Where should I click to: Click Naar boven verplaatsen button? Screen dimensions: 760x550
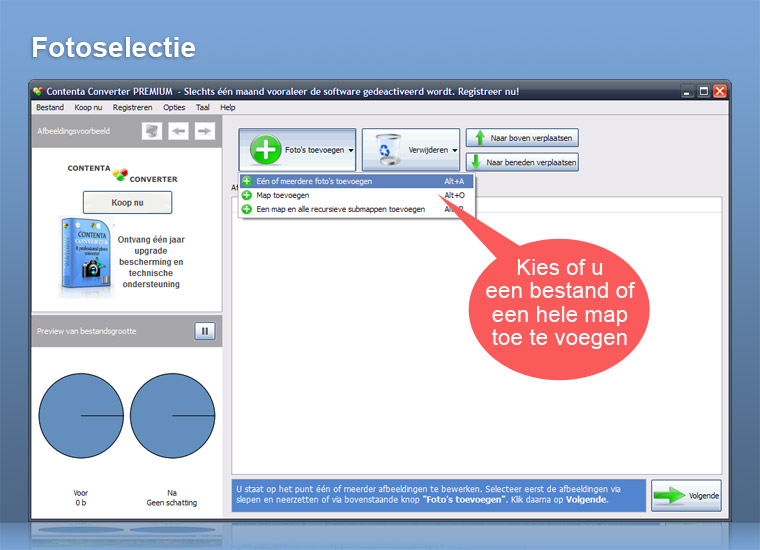522,138
